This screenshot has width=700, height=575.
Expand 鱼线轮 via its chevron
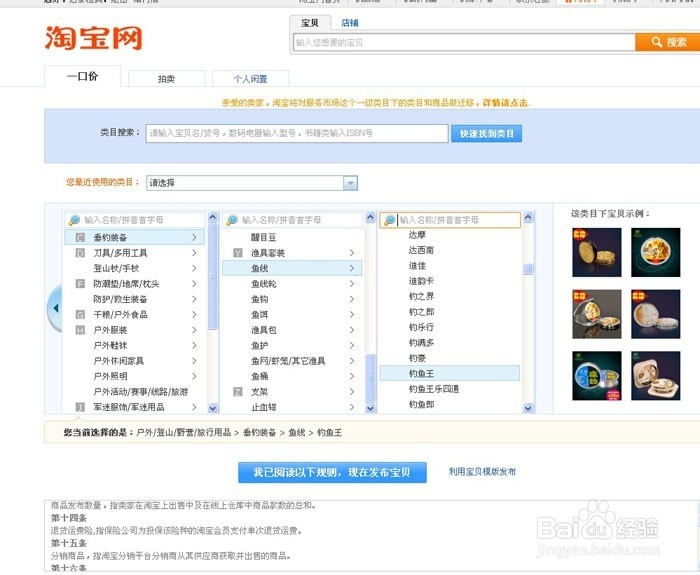pyautogui.click(x=352, y=283)
